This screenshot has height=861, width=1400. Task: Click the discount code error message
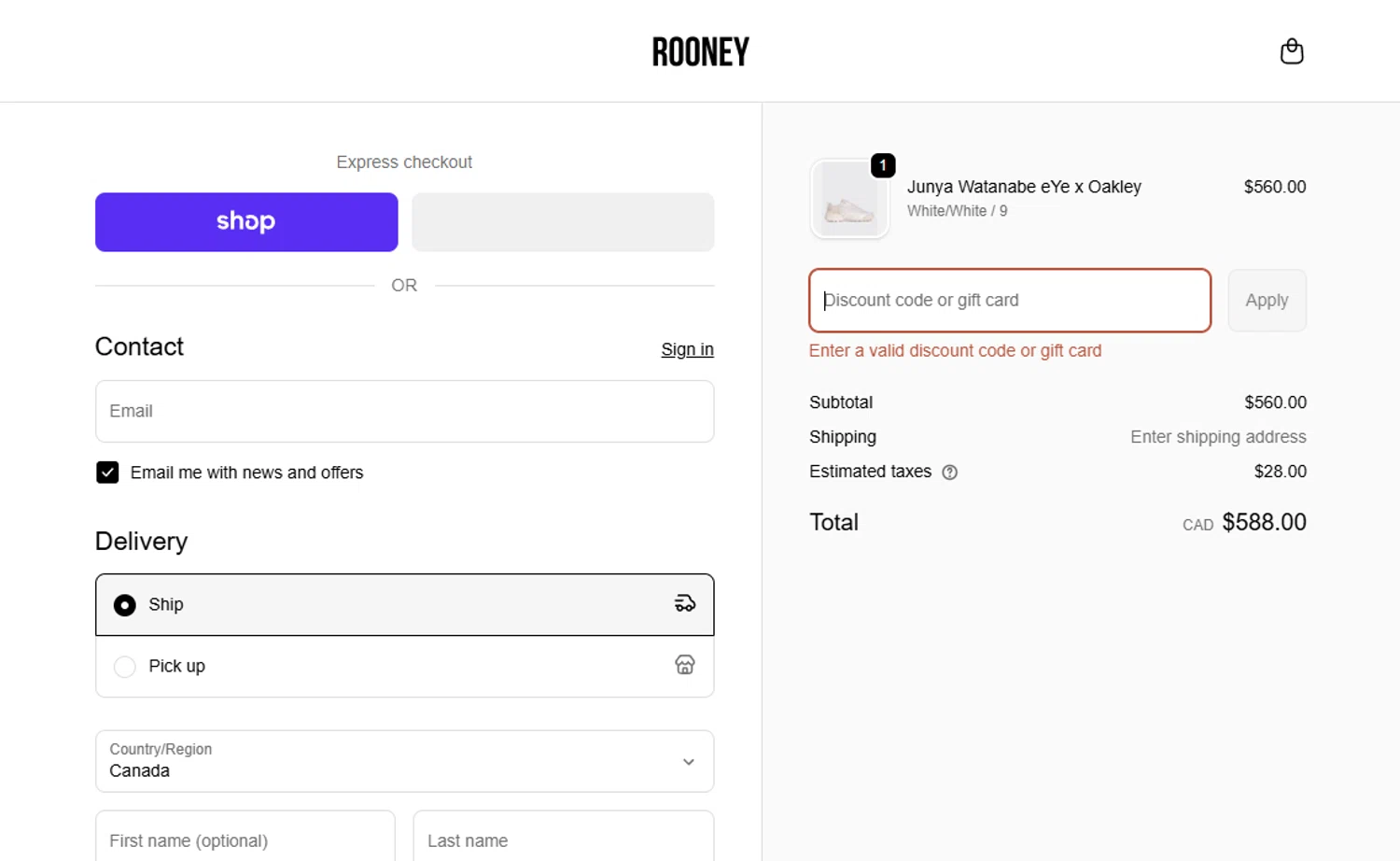[x=955, y=351]
